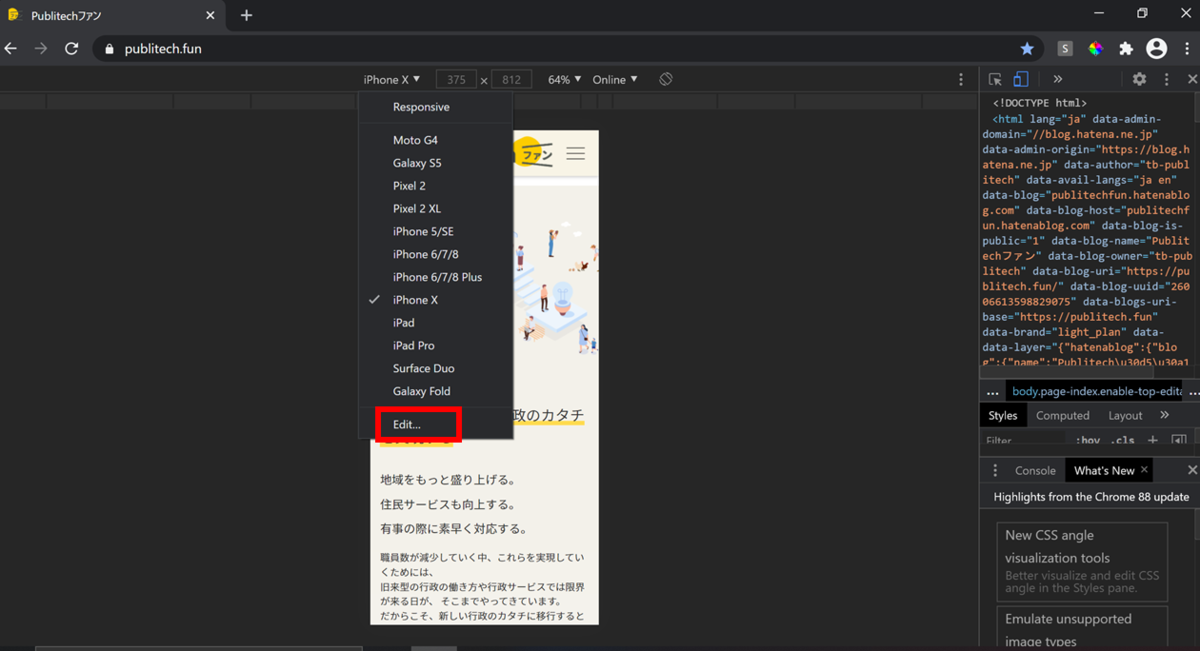Open the Extensions puzzle icon
The image size is (1200, 651).
(x=1126, y=48)
